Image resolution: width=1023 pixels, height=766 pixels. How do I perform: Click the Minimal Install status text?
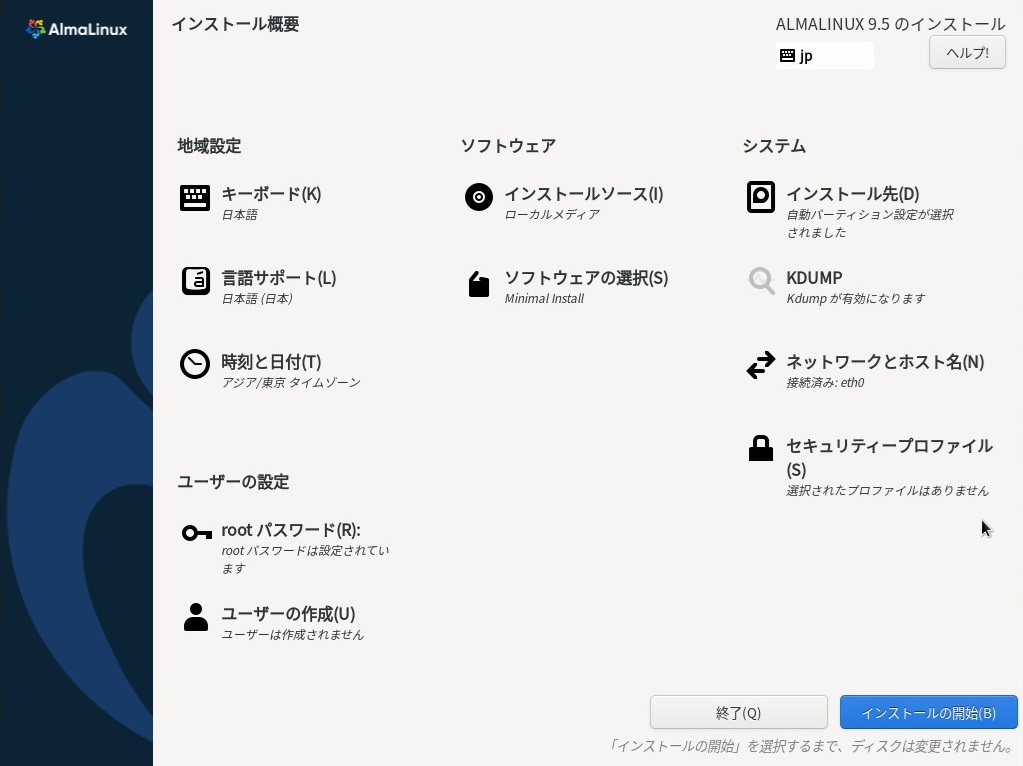(x=544, y=299)
